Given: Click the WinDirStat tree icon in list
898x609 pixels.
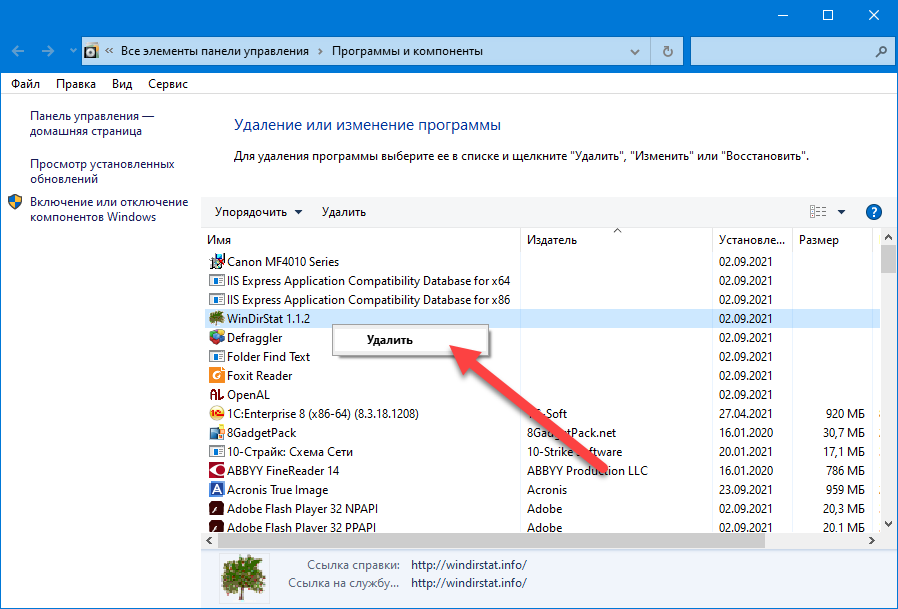Looking at the screenshot, I should pyautogui.click(x=216, y=318).
